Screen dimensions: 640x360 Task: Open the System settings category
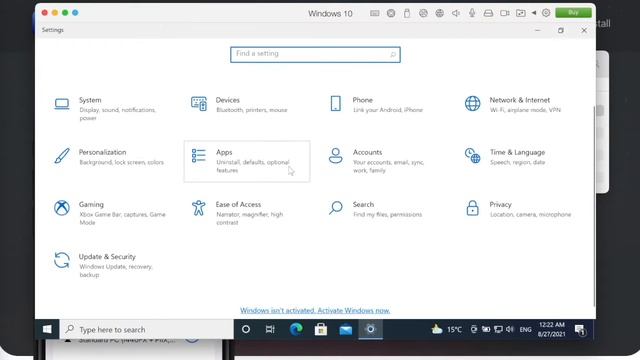click(x=108, y=109)
